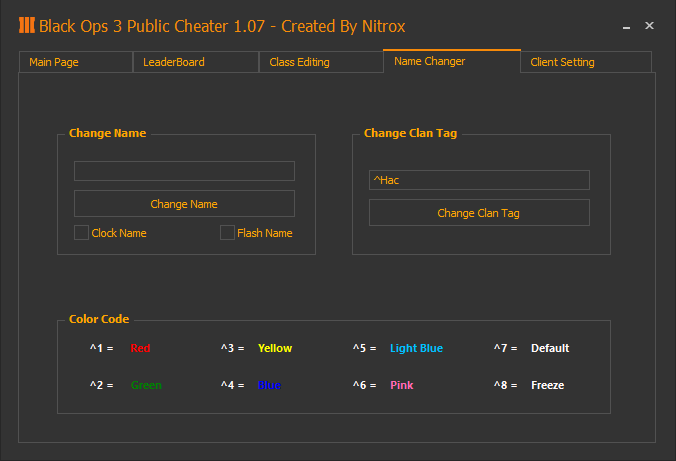Click the Light Blue color code label
Viewport: 676px width, 461px height.
(416, 348)
